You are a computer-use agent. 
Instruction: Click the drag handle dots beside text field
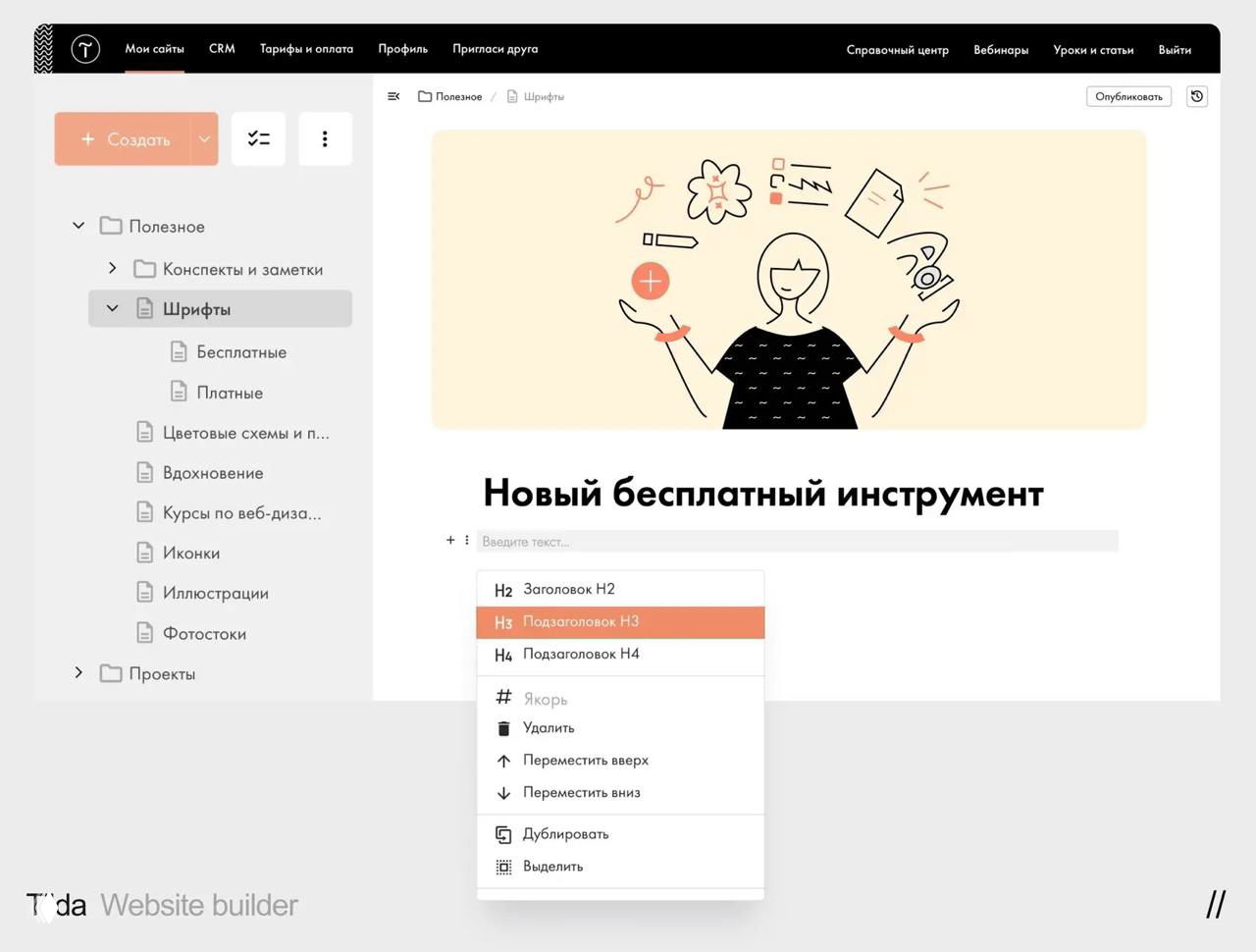tap(466, 540)
